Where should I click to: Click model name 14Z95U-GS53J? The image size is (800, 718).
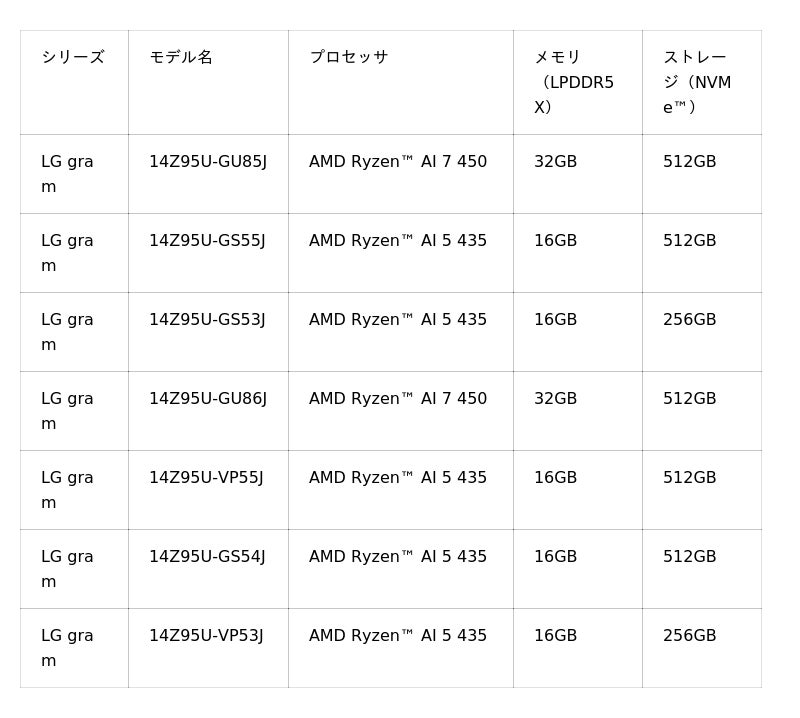(207, 320)
